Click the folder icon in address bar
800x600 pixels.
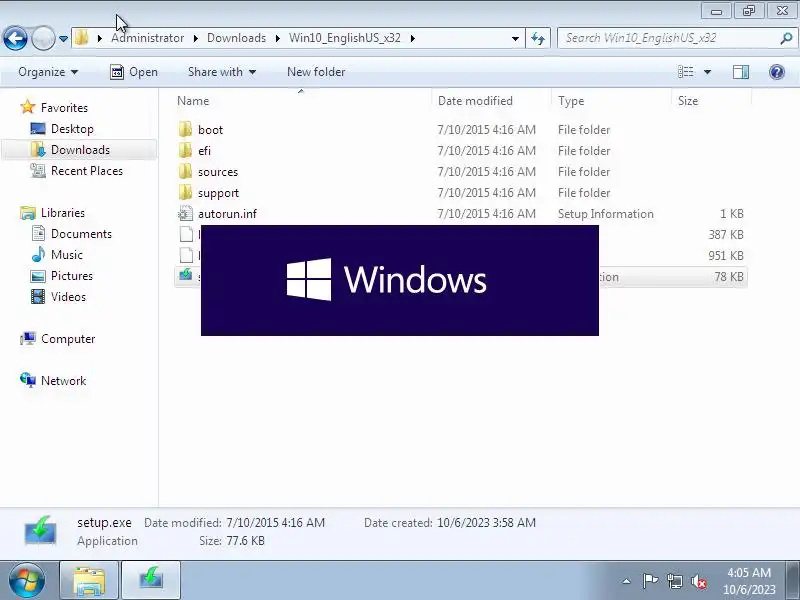[x=82, y=38]
